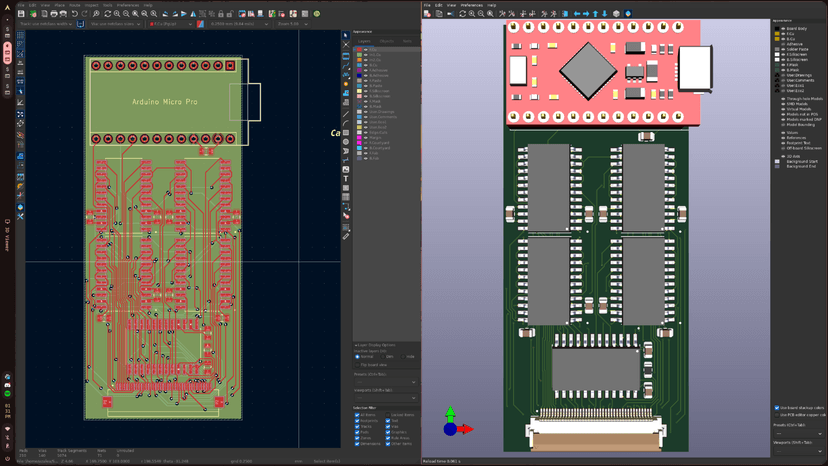This screenshot has height=466, width=828.
Task: Click the Save icon in PCB editor toolbar
Action: coord(21,14)
